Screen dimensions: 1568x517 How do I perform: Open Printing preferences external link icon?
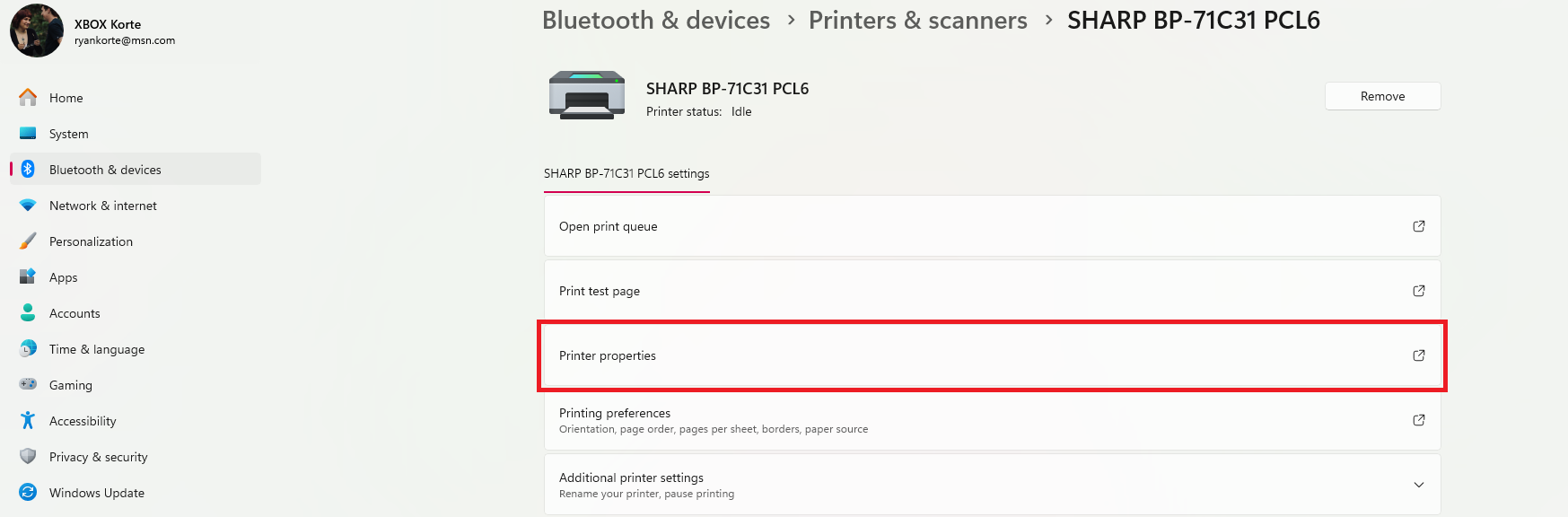tap(1418, 420)
